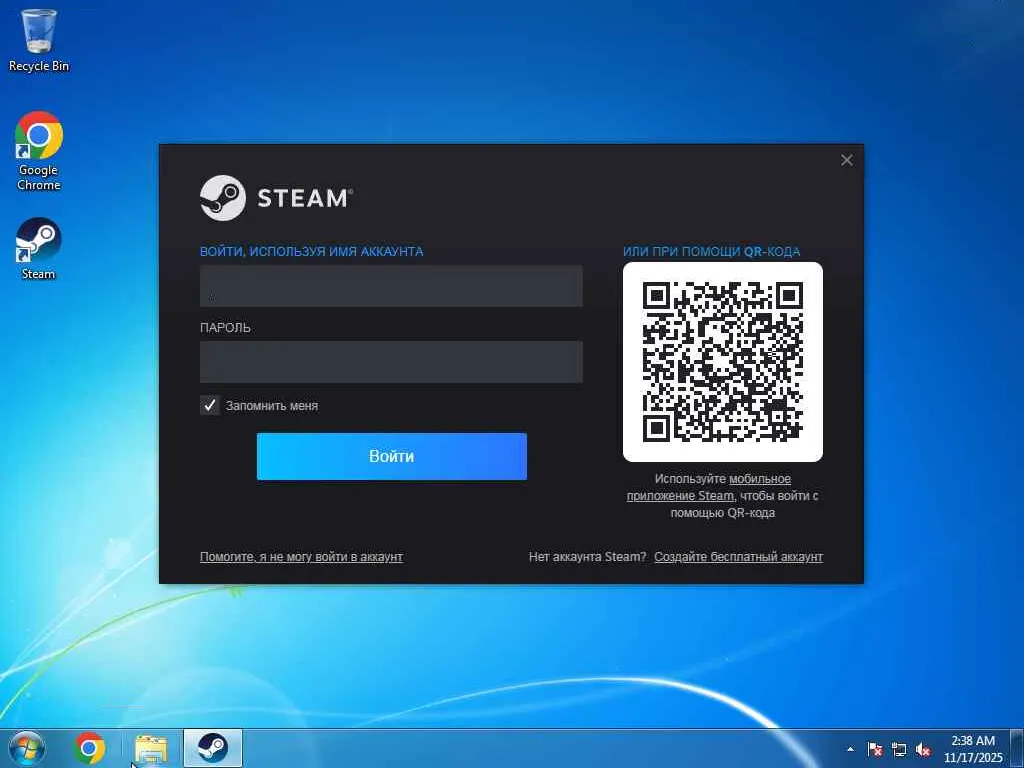
Task: Click Создайте бесплатный аккаунт link
Action: click(x=739, y=557)
